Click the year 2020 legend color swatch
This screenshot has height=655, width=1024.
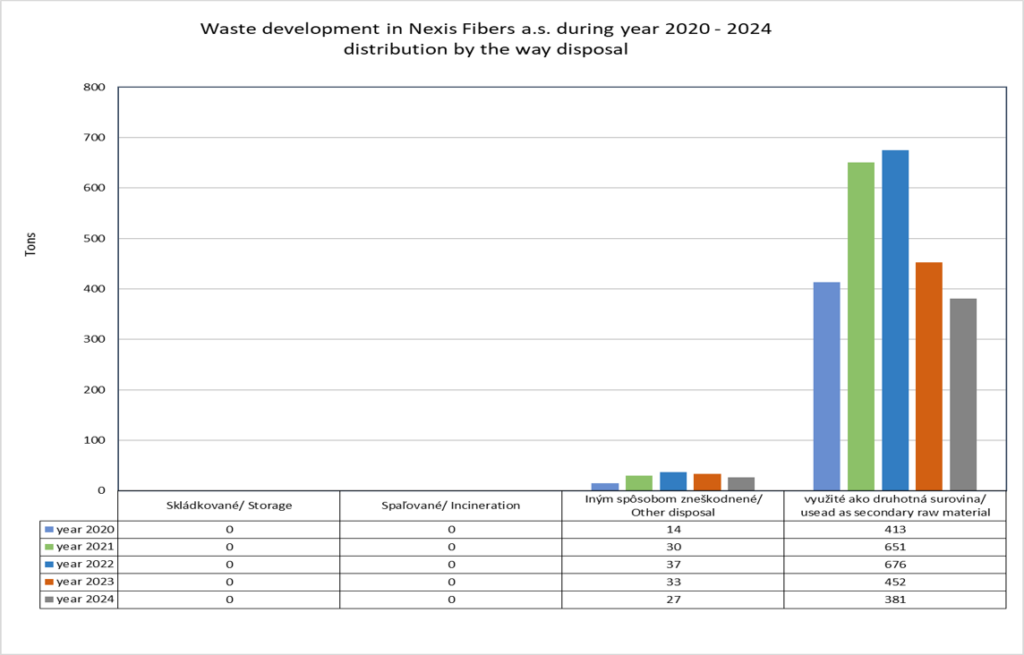pos(49,530)
